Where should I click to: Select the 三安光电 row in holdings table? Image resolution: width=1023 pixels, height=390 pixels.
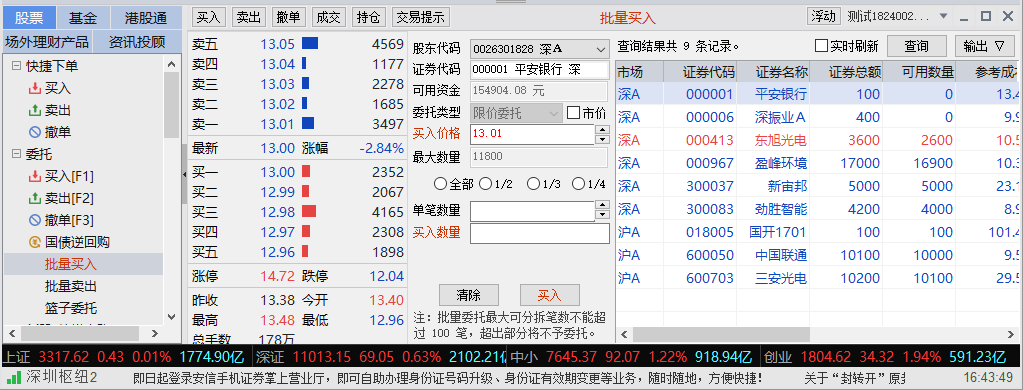click(x=819, y=278)
